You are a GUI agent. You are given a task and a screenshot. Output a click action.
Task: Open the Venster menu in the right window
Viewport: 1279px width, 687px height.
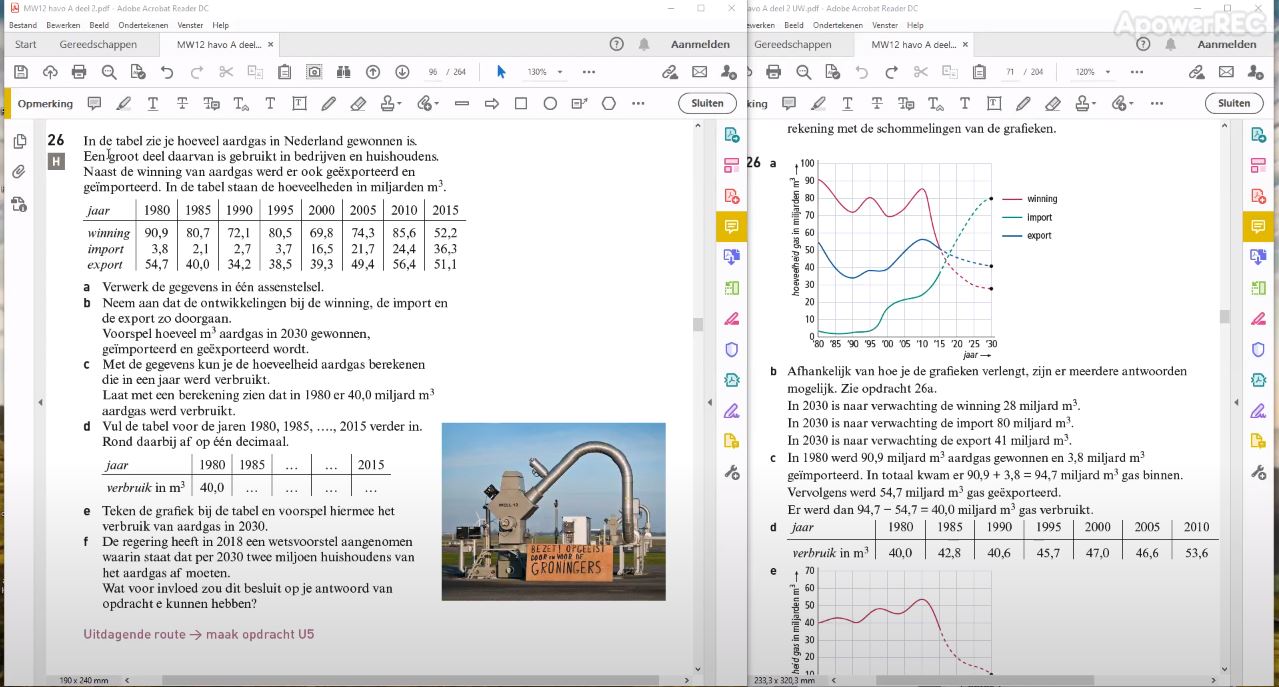(885, 25)
